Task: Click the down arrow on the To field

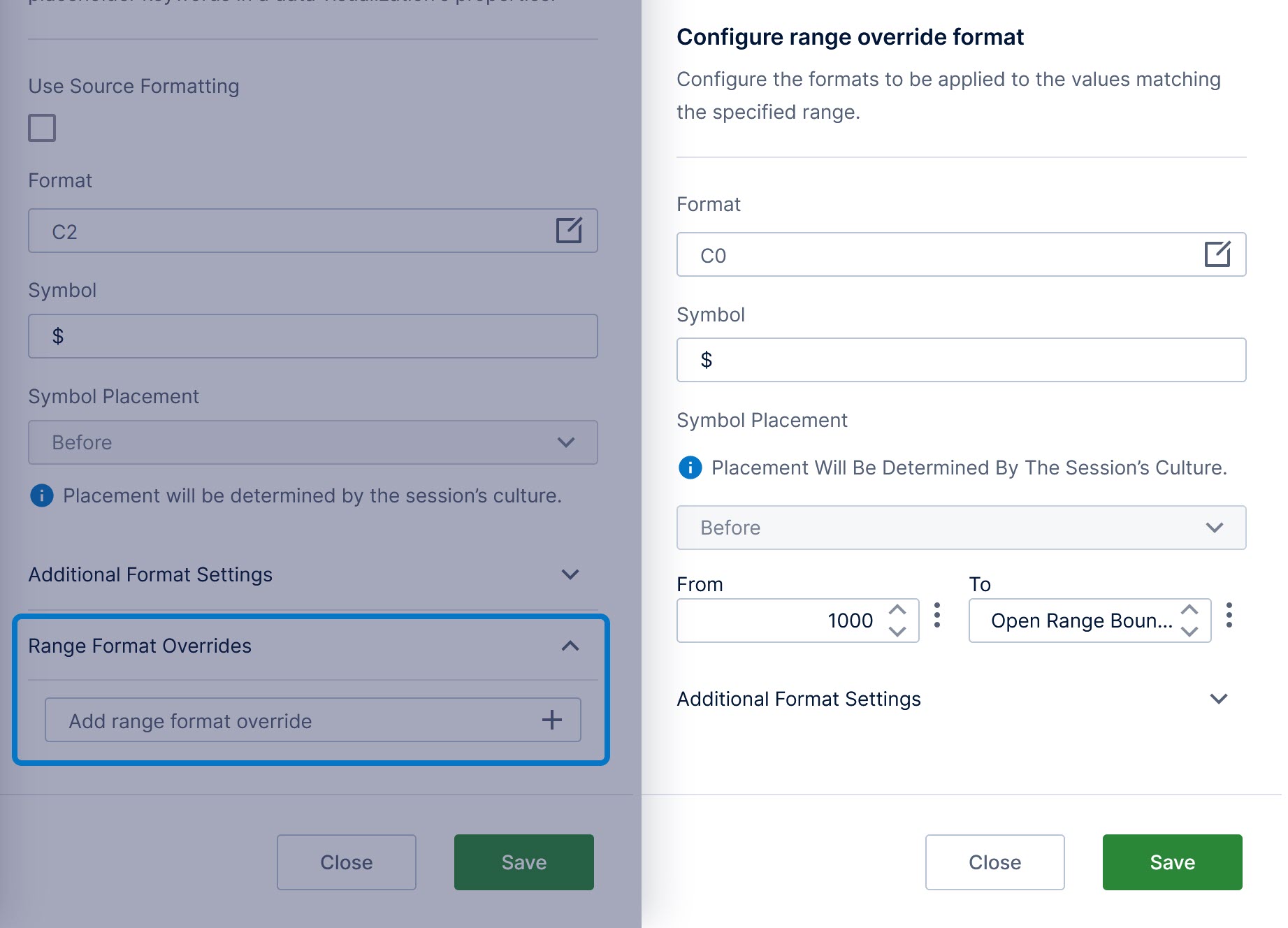Action: tap(1189, 630)
